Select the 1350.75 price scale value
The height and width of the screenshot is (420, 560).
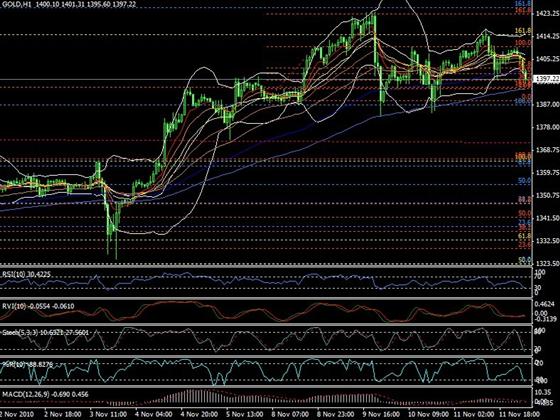click(x=548, y=195)
